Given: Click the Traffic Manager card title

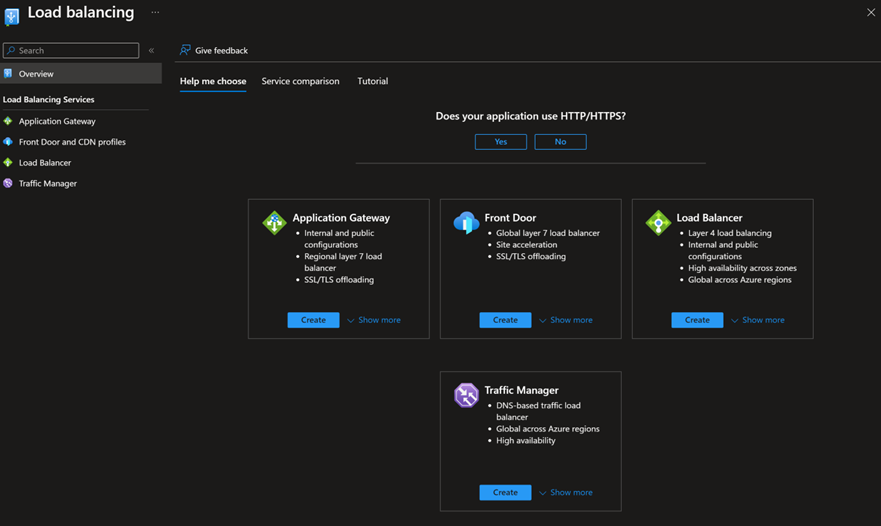Looking at the screenshot, I should point(521,390).
